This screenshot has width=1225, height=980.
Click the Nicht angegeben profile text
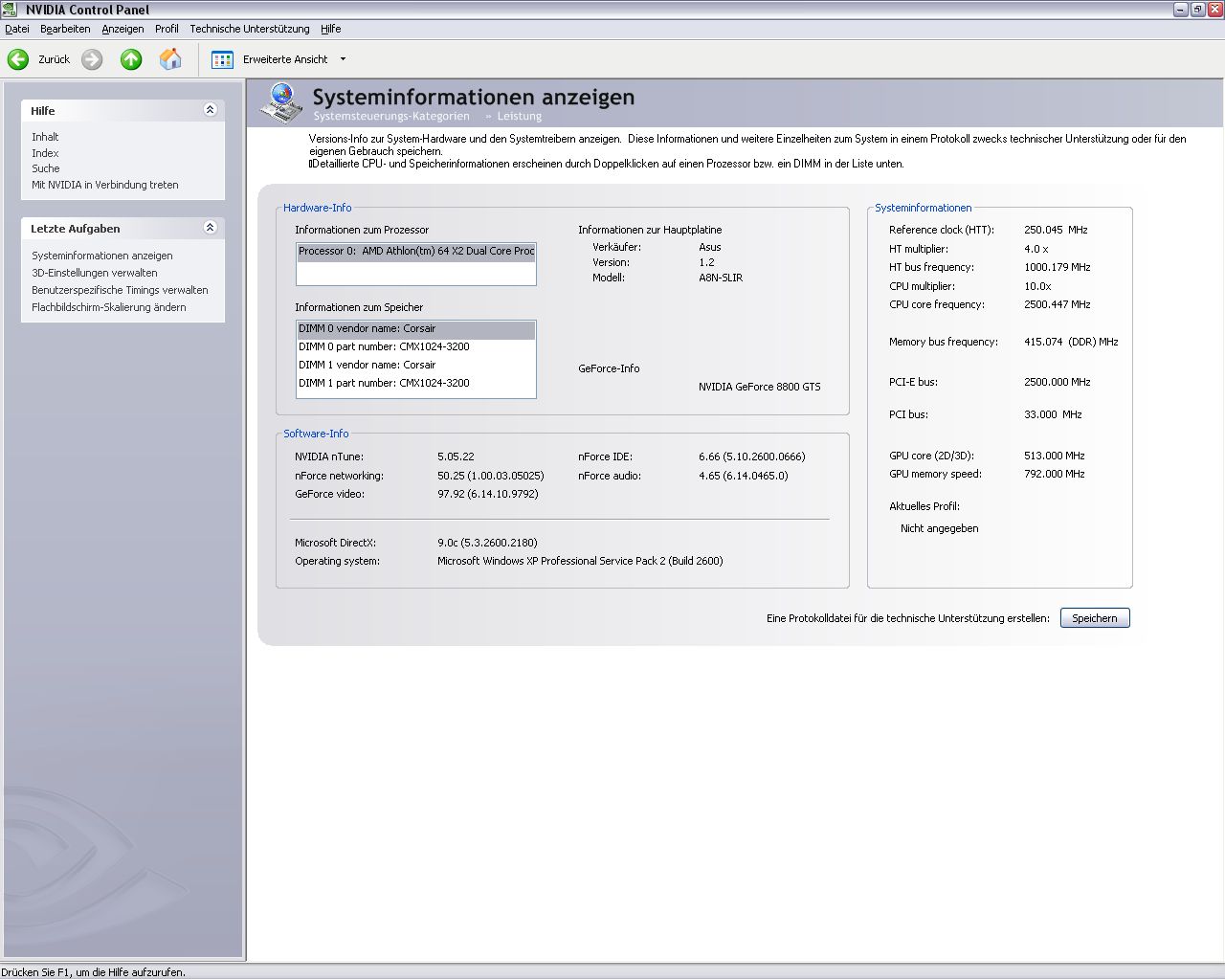tap(939, 528)
